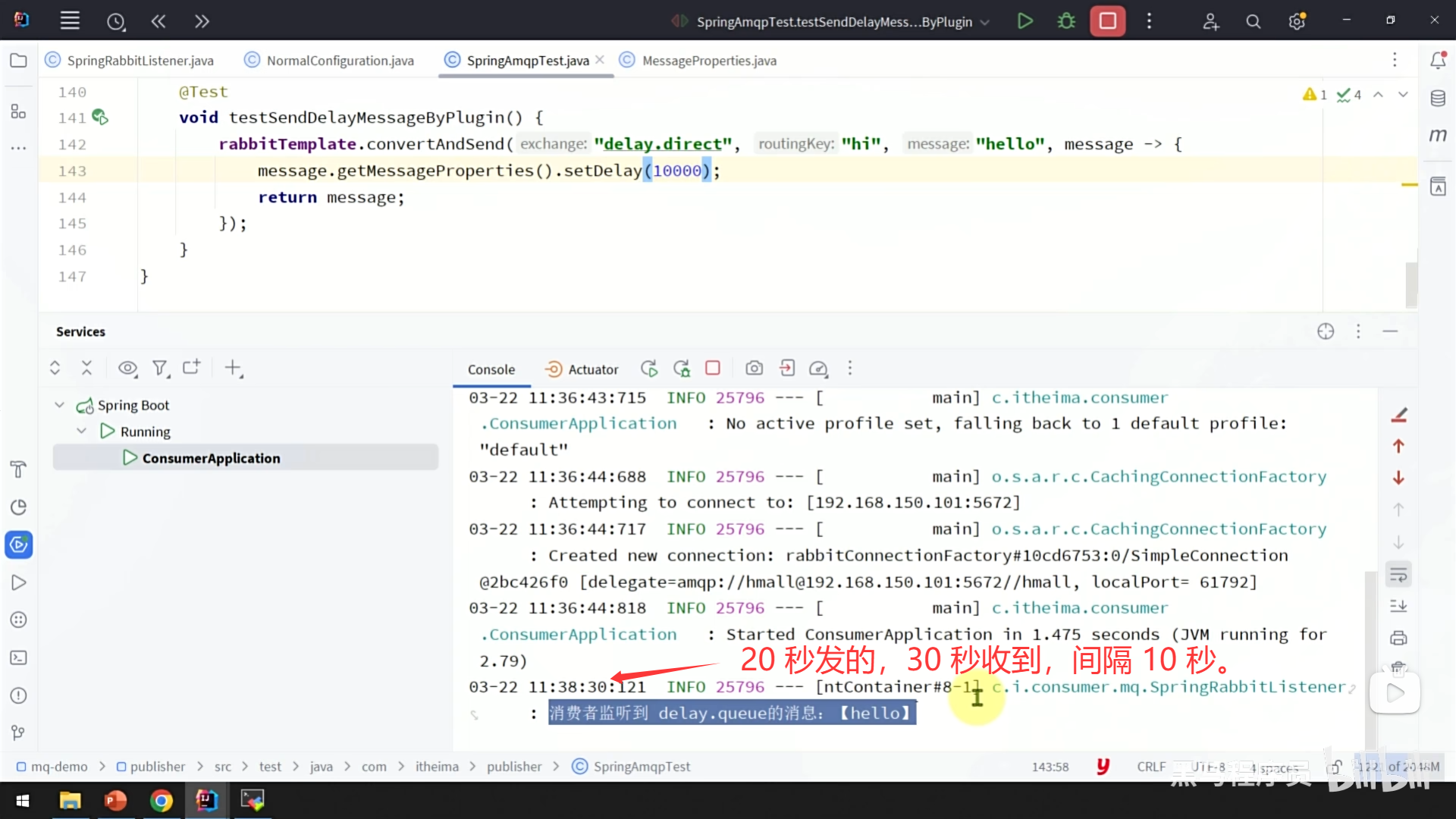Click publisher breadcrumb in navigation bar

[x=157, y=767]
